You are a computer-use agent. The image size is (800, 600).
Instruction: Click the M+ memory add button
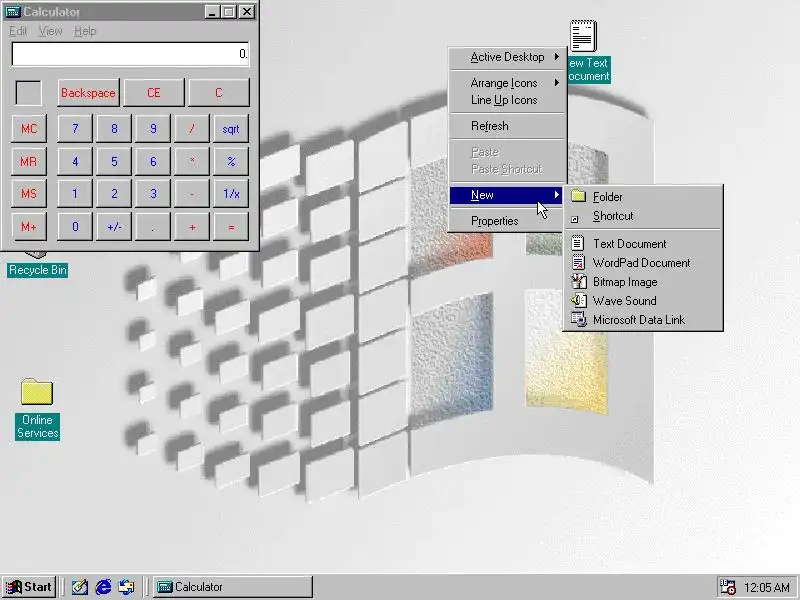29,227
